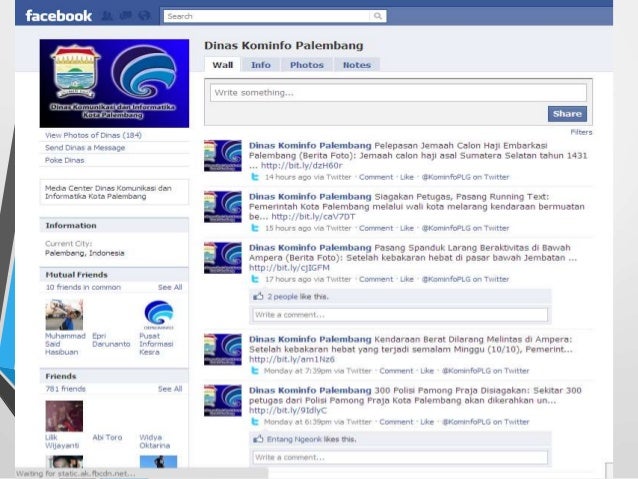Click Comment on the 14 hours ago post
638x479 pixels.
(376, 177)
